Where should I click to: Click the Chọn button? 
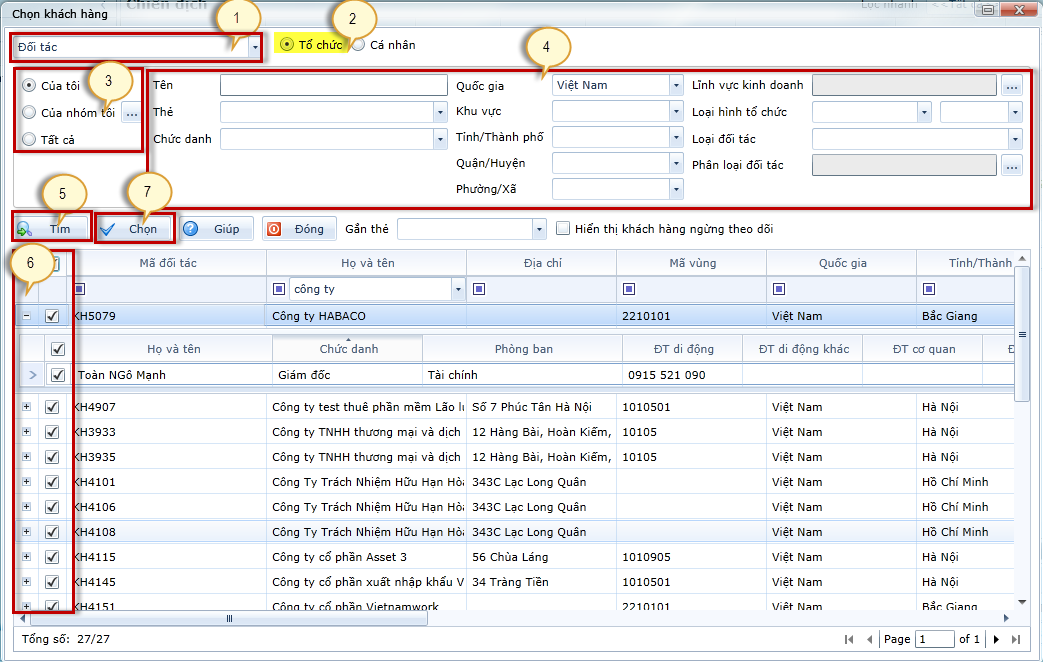point(135,229)
